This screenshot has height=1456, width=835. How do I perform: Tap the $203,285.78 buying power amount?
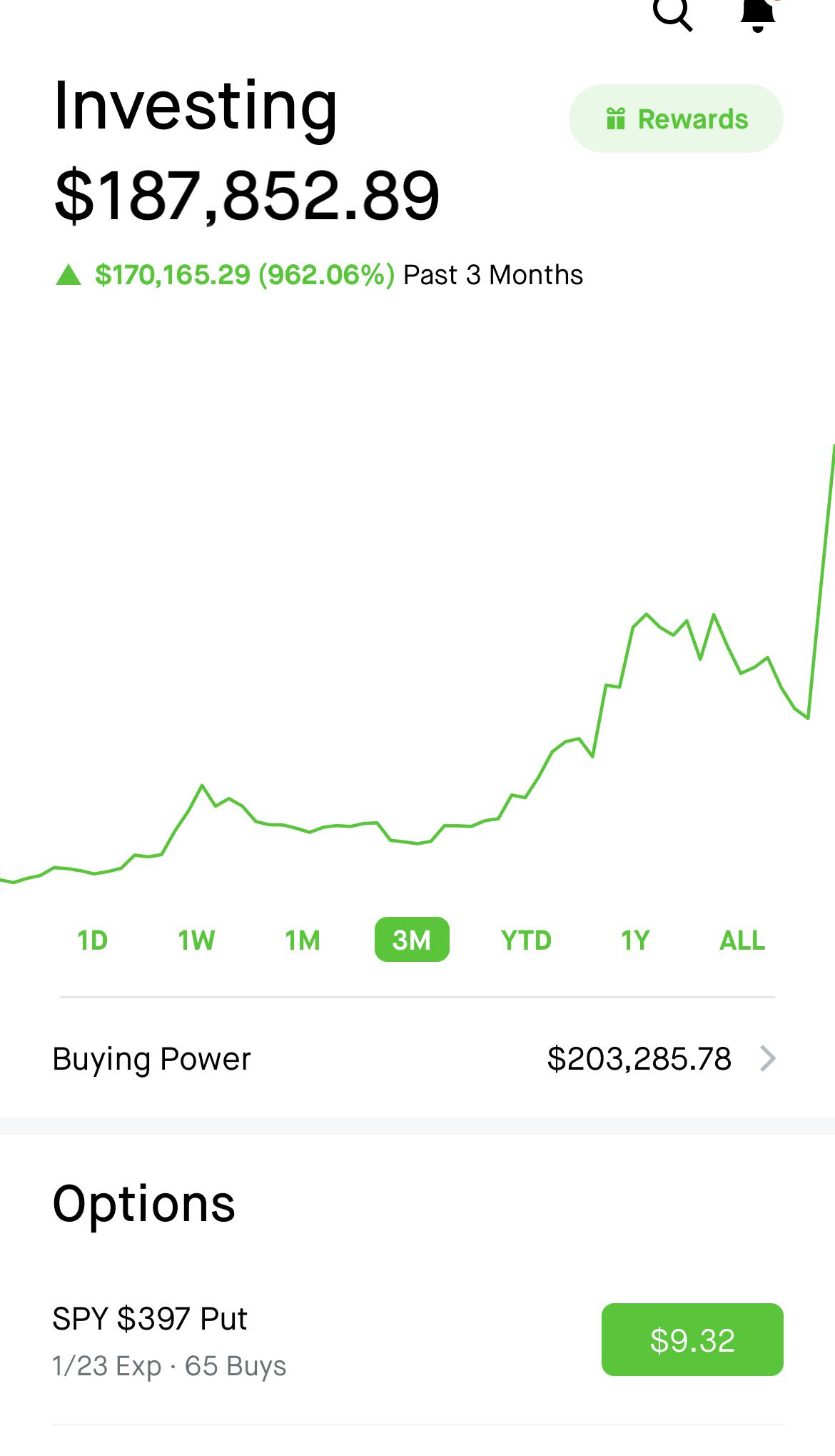click(639, 1058)
